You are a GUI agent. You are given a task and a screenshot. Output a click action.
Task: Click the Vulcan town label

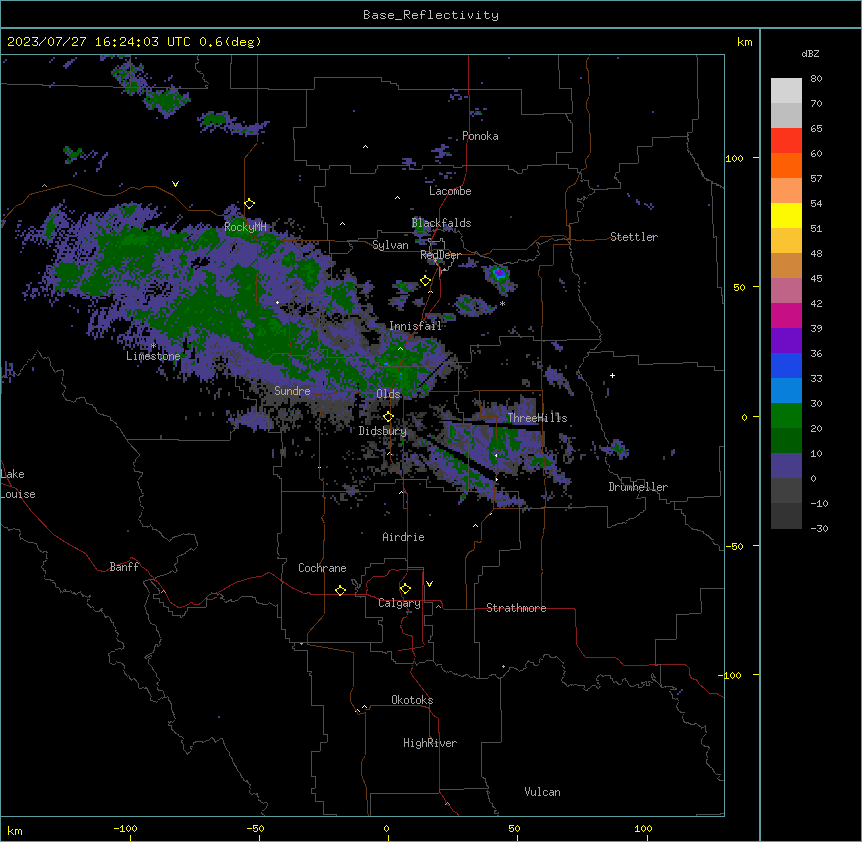(543, 792)
